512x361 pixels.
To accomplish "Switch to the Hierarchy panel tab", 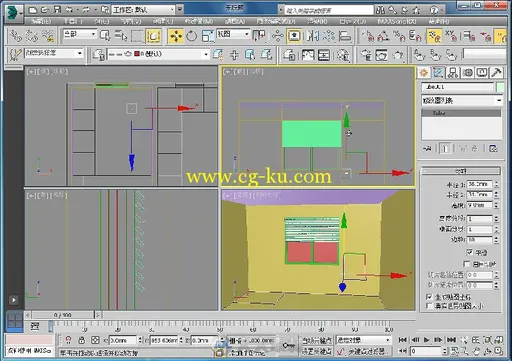I will pyautogui.click(x=453, y=73).
